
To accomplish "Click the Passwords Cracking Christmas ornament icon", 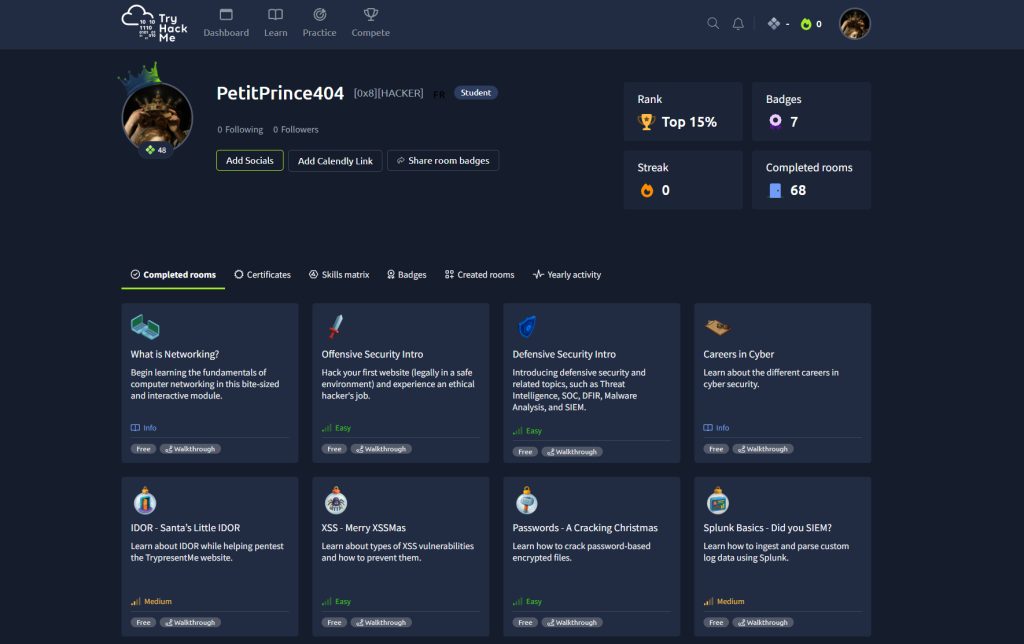I will [x=526, y=500].
